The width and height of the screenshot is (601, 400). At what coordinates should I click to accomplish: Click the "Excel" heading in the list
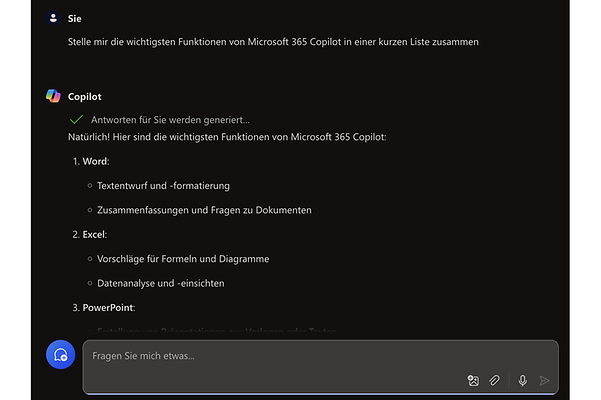(95, 234)
